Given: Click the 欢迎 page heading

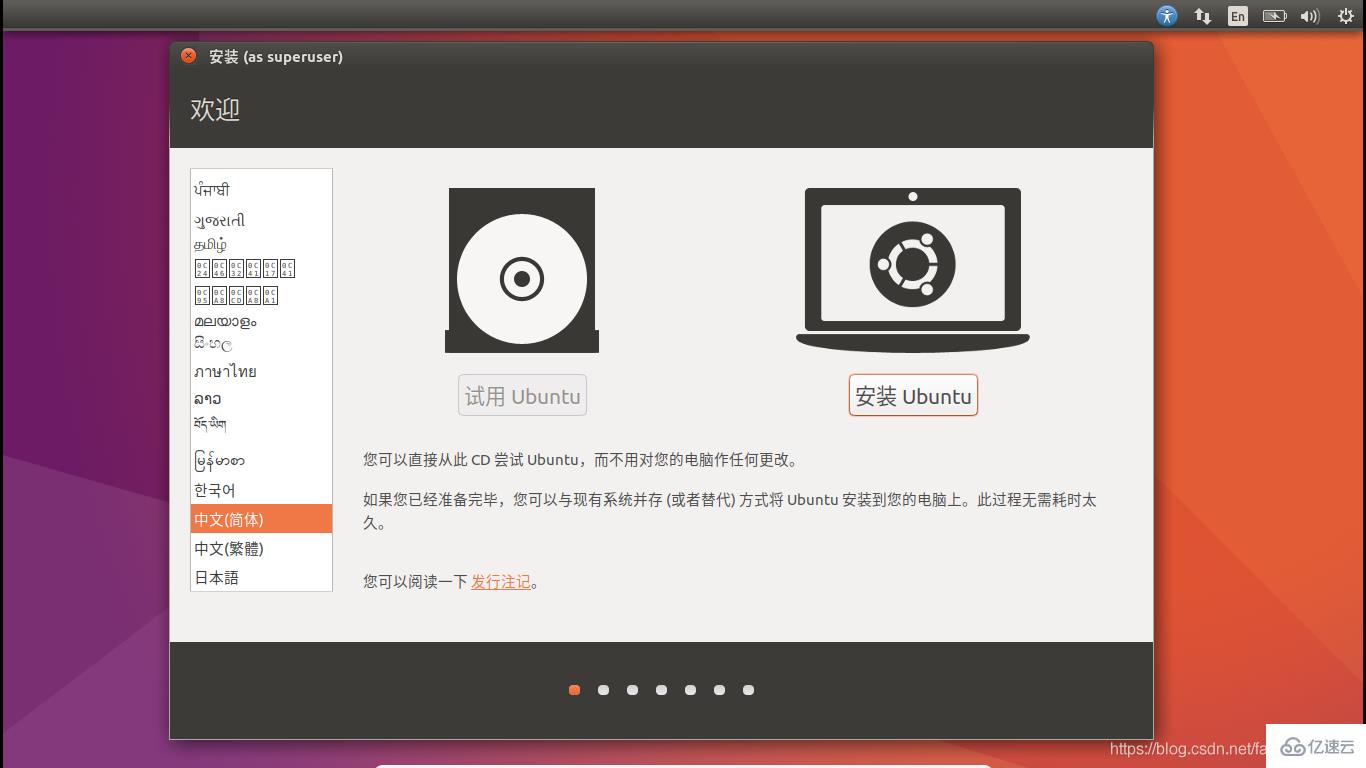Looking at the screenshot, I should (215, 109).
